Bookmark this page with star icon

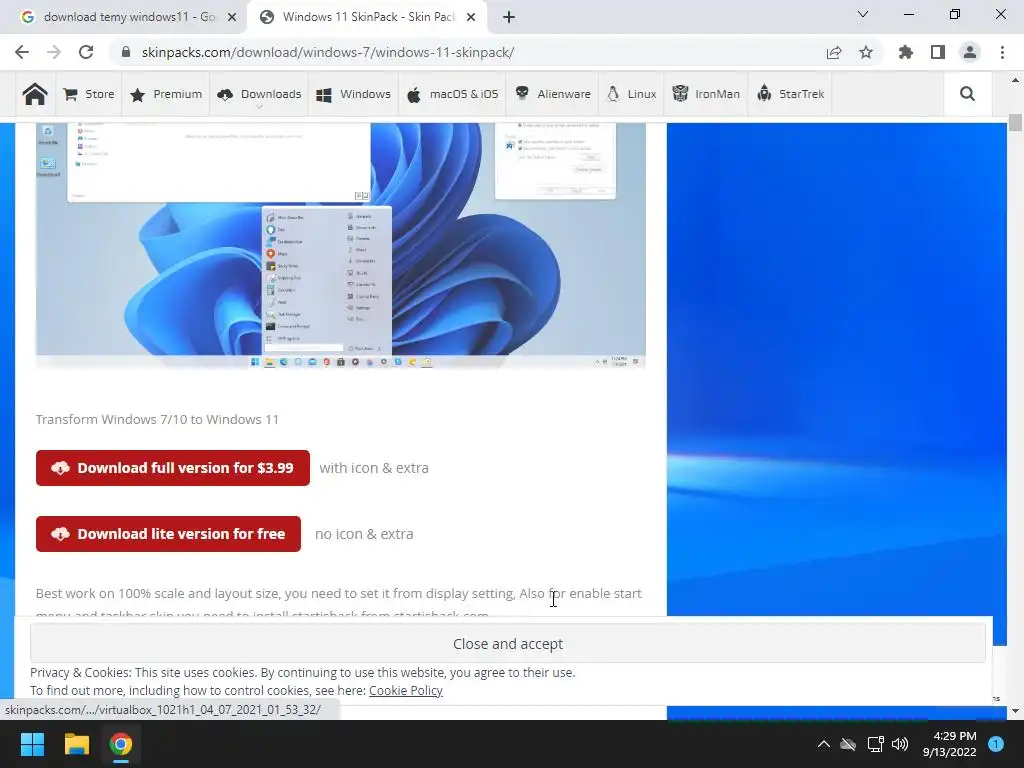[866, 52]
